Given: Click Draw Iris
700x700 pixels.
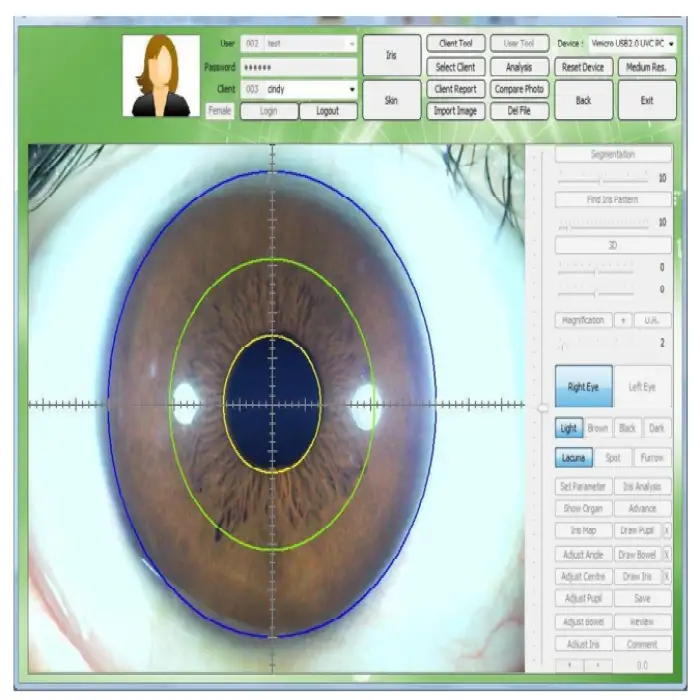Looking at the screenshot, I should [x=637, y=576].
